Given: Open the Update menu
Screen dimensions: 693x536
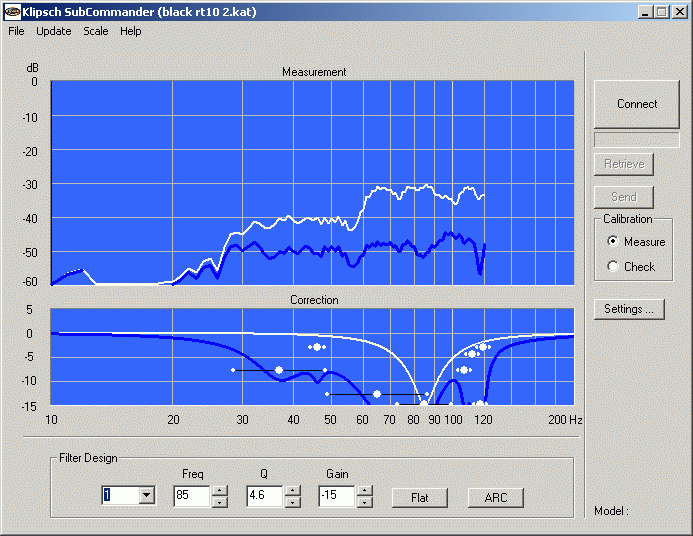Looking at the screenshot, I should [x=54, y=31].
